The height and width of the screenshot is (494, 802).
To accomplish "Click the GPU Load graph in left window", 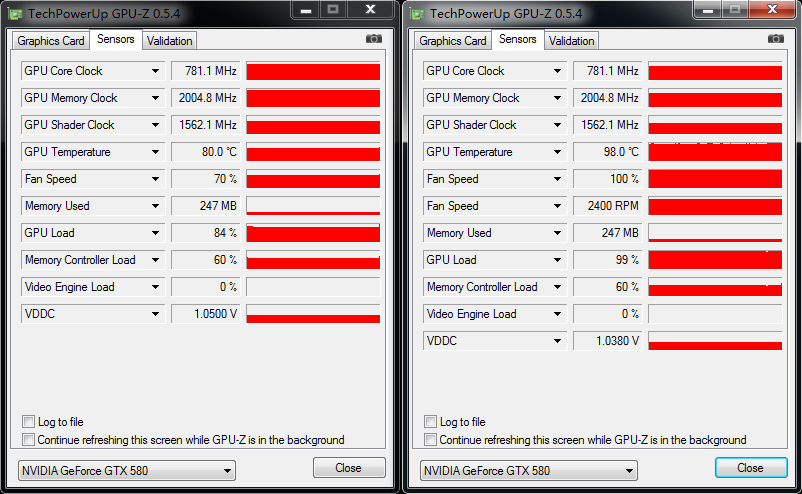I will coord(313,233).
